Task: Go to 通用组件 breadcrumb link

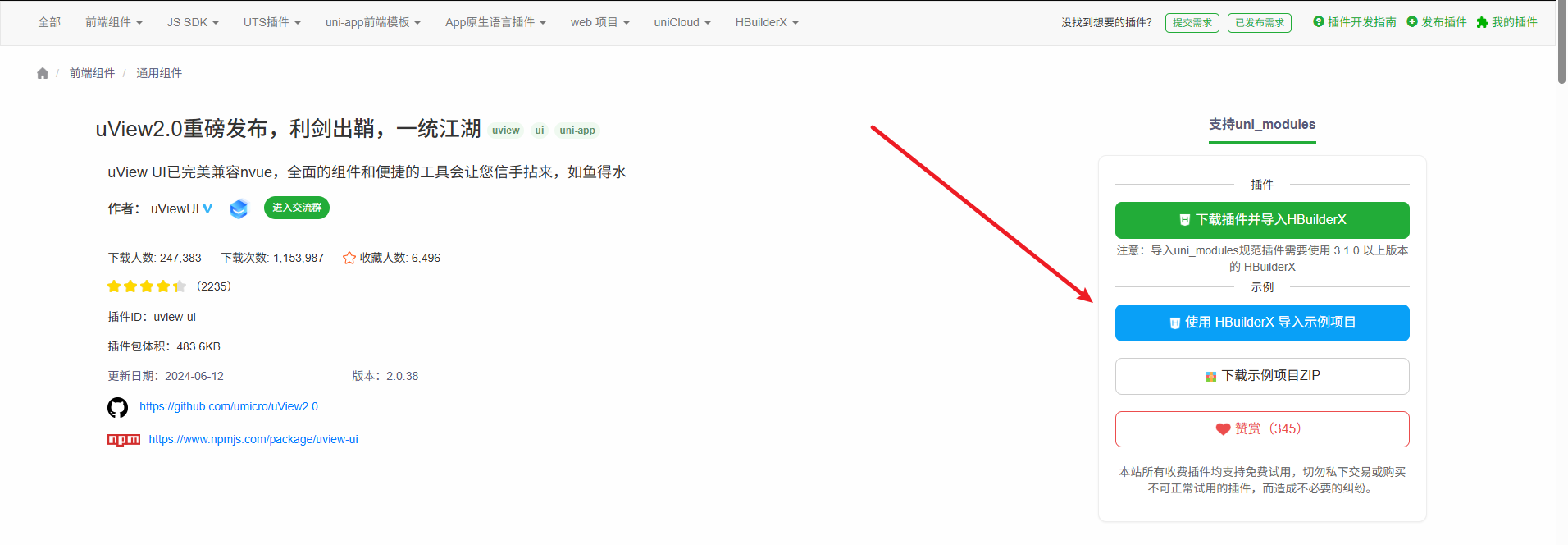Action: (x=159, y=73)
